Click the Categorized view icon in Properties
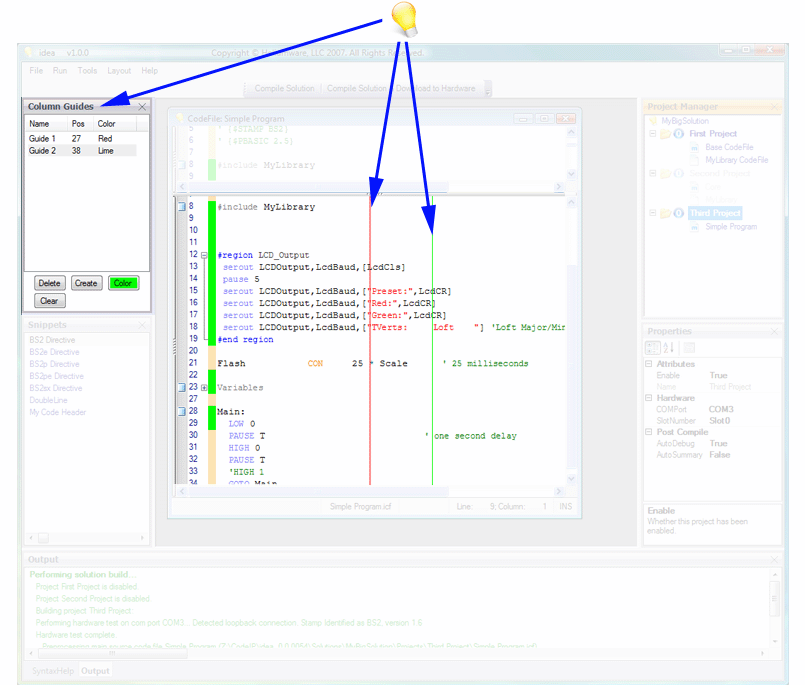Image resolution: width=805 pixels, height=685 pixels. click(653, 347)
